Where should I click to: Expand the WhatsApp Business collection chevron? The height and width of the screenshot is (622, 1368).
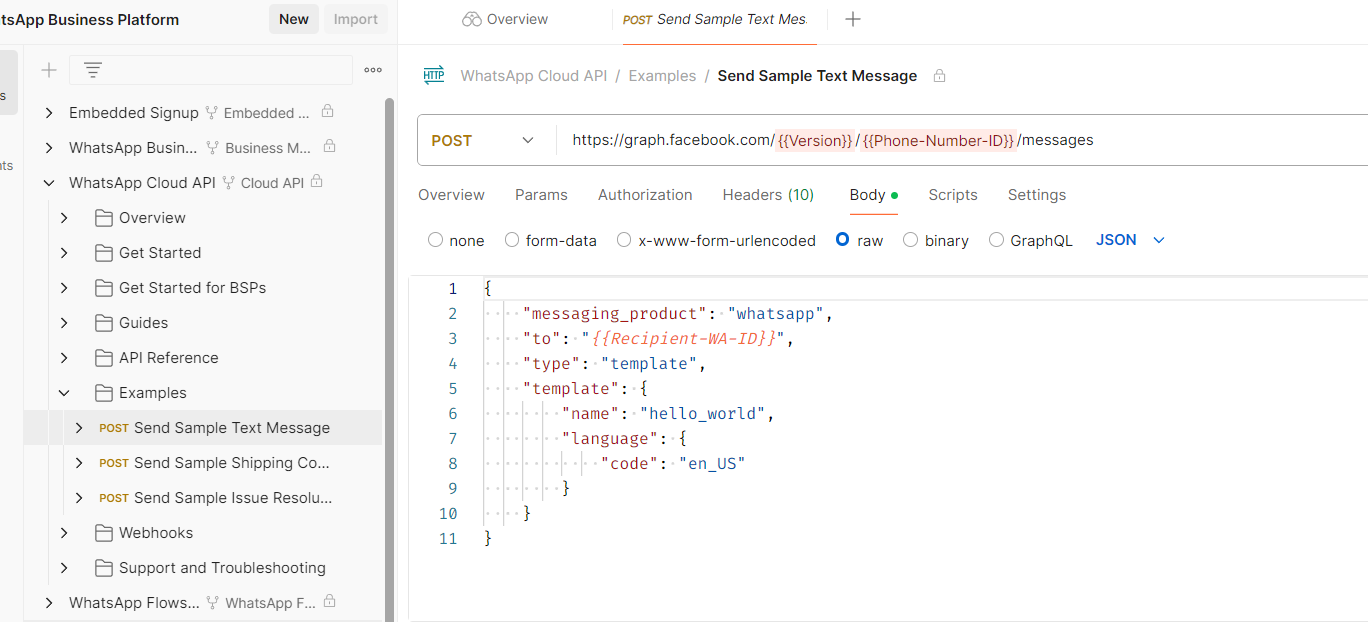[x=49, y=148]
